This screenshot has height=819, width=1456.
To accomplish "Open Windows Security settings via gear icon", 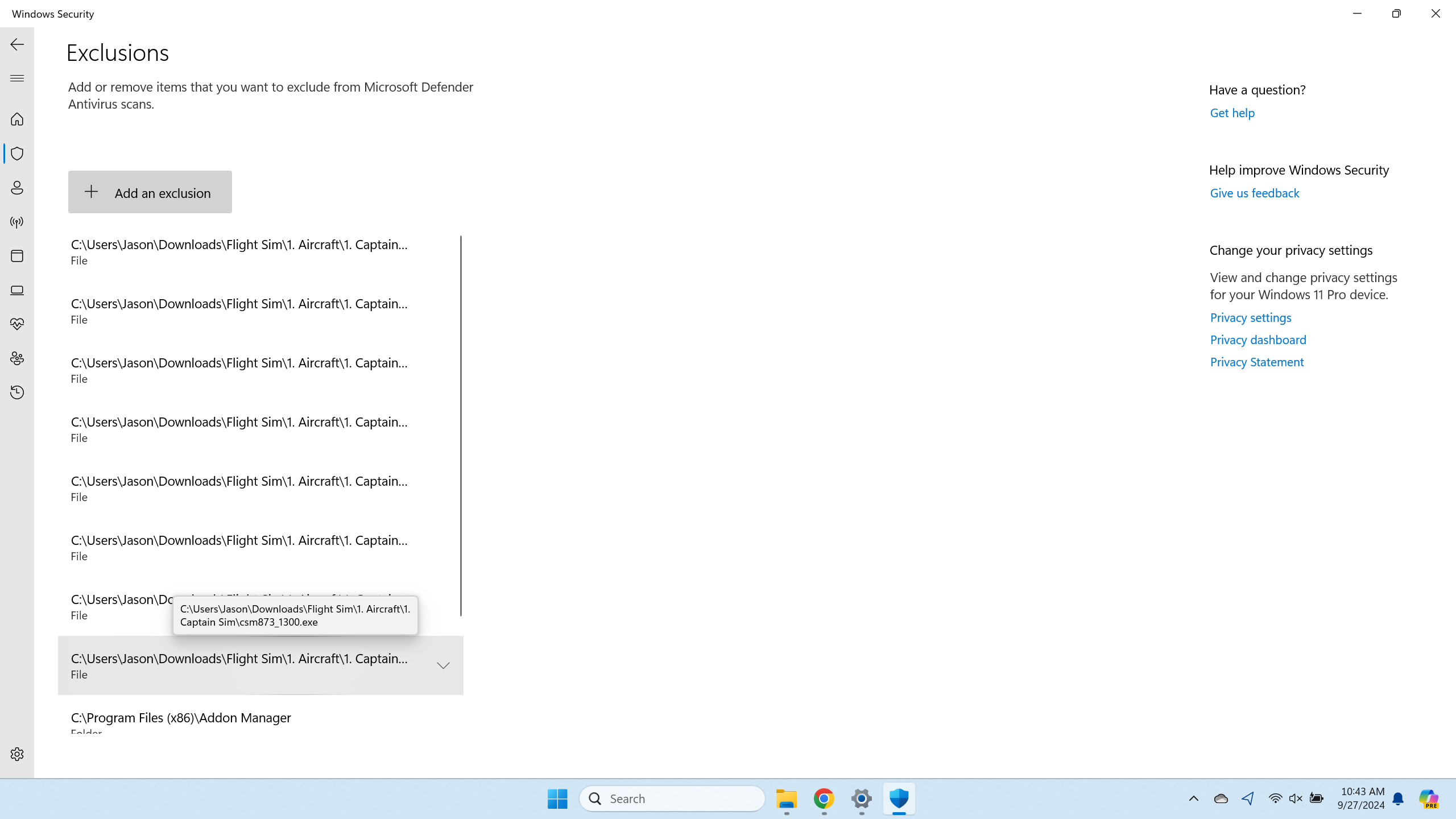I will click(17, 754).
